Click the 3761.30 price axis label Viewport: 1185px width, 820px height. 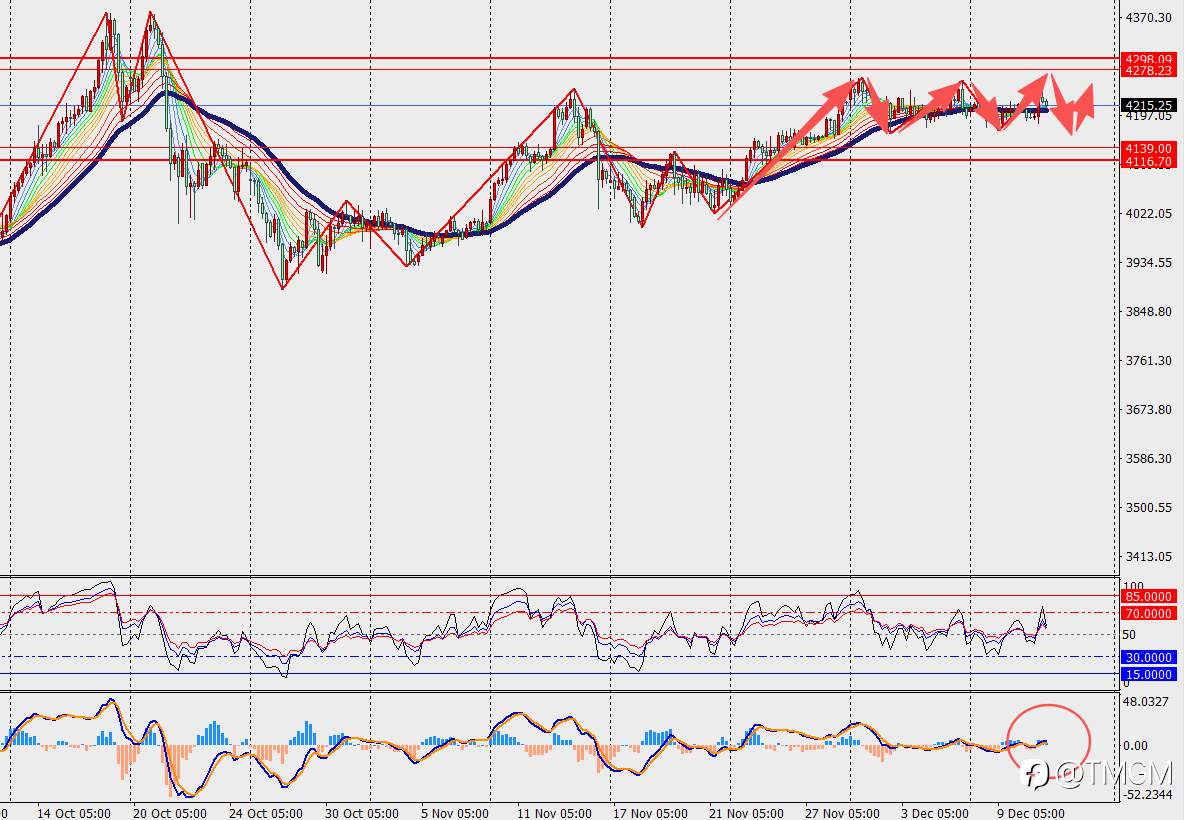click(x=1149, y=360)
